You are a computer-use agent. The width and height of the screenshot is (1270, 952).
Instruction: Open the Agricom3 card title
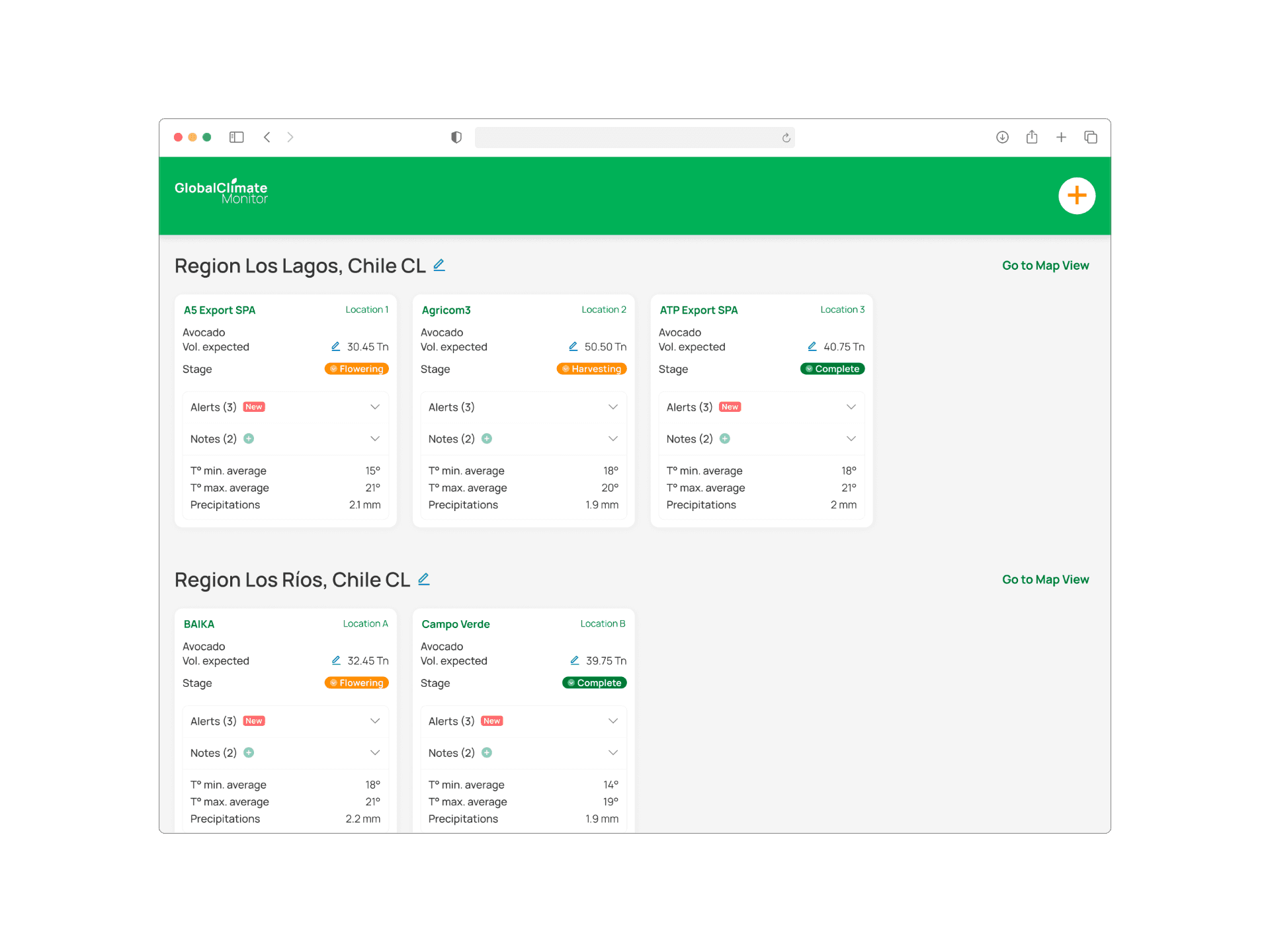tap(446, 310)
